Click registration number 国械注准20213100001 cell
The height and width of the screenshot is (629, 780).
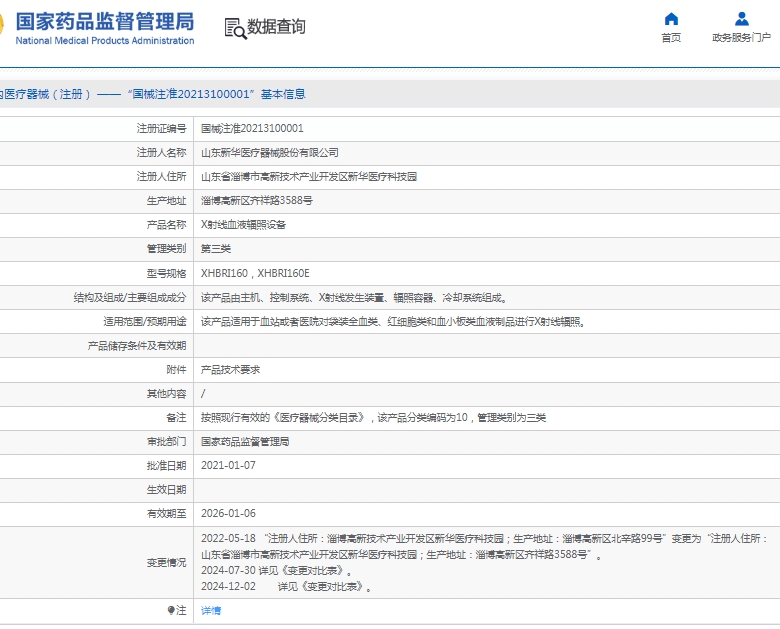click(x=252, y=128)
